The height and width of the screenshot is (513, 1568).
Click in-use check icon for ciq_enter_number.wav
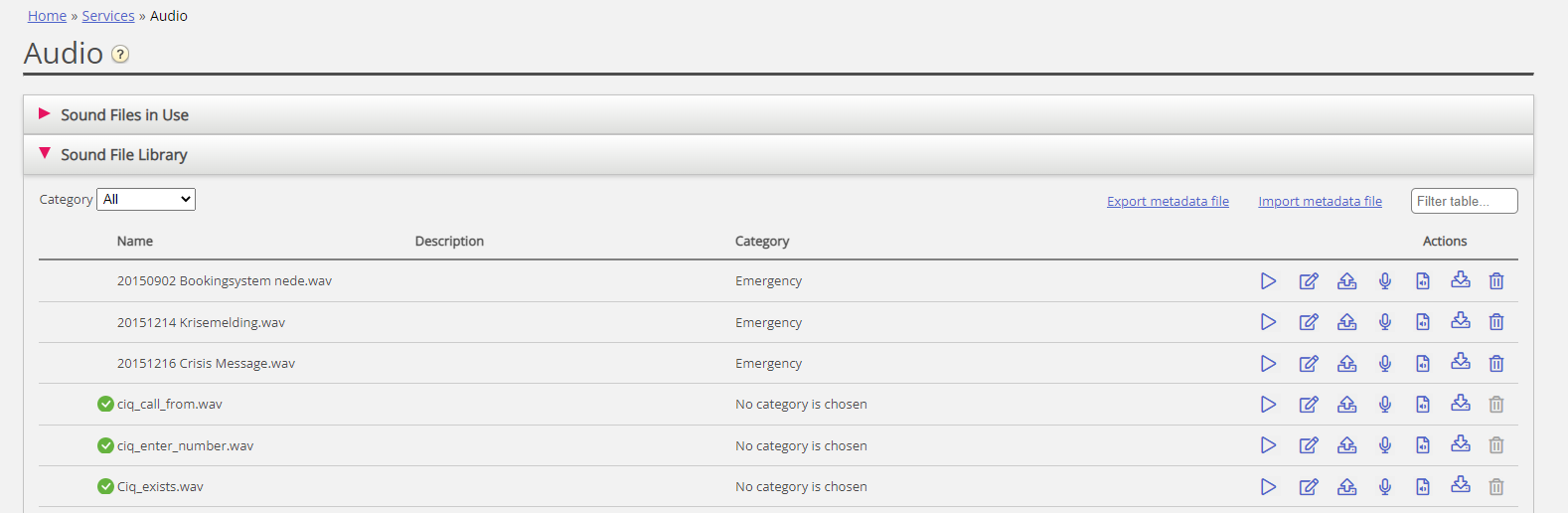(105, 445)
